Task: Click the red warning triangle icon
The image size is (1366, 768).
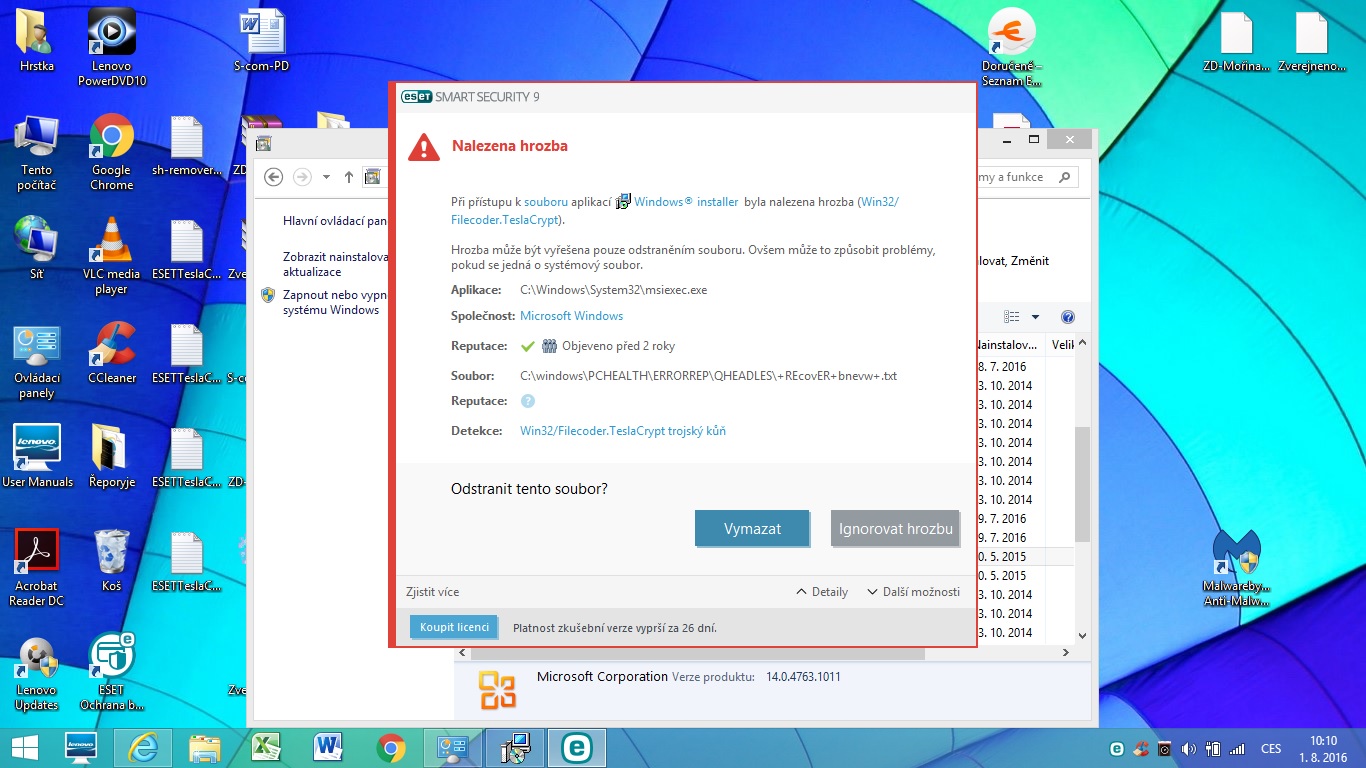Action: (424, 147)
